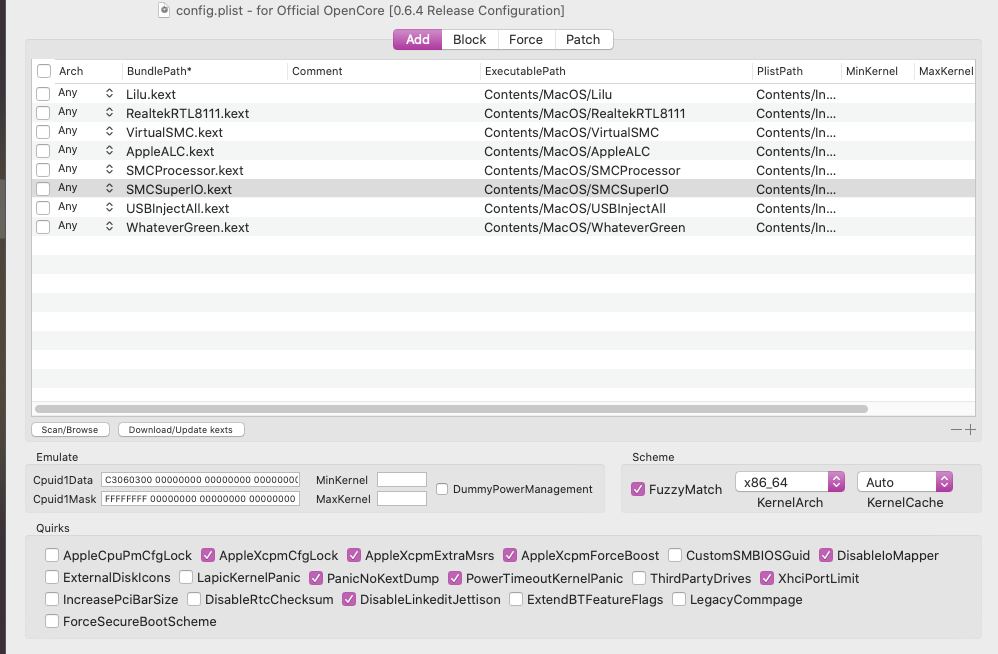Open the Arch stepper for AppleALC.kext
The image size is (998, 654).
109,150
